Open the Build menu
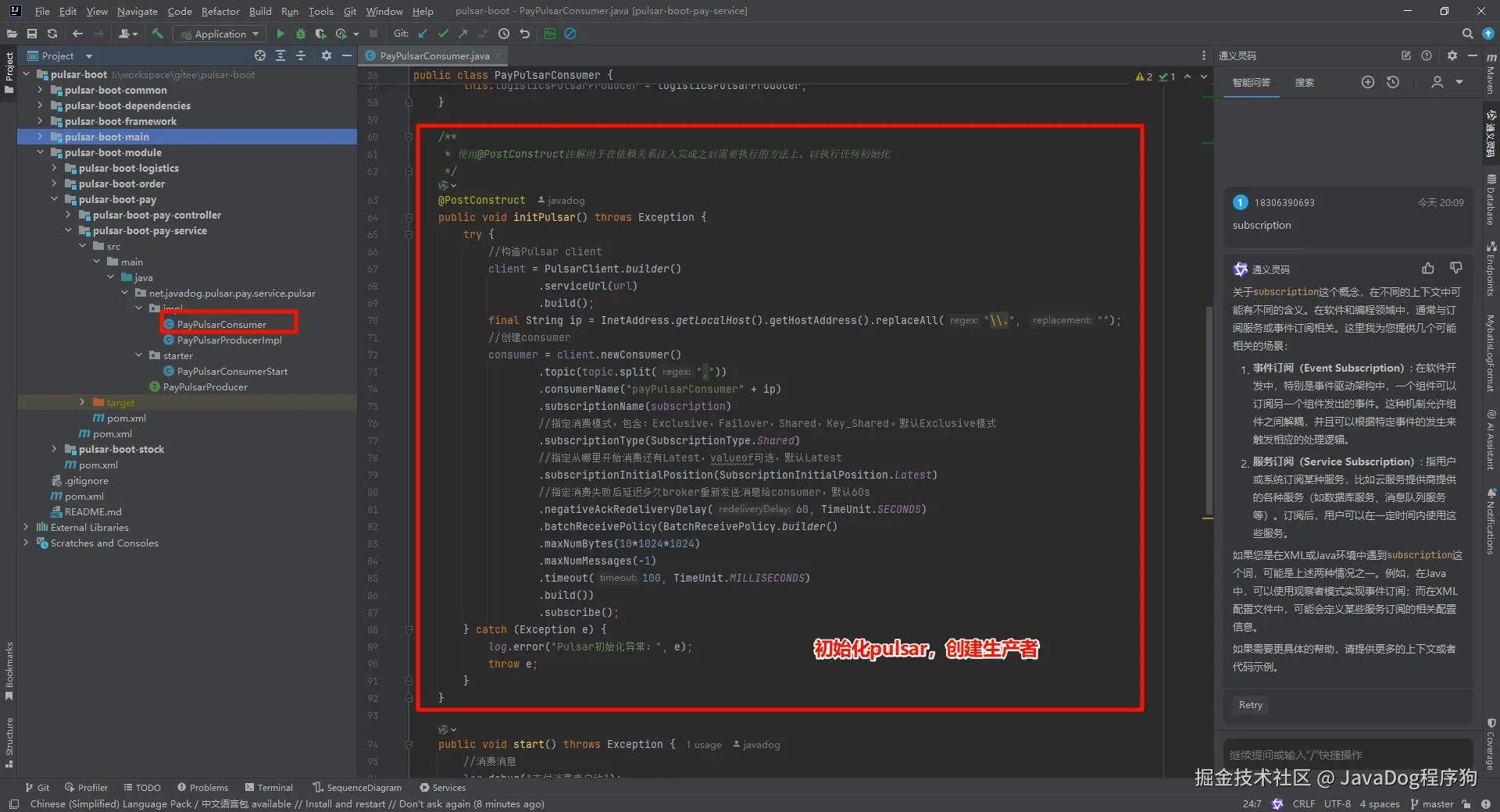This screenshot has height=812, width=1500. (x=260, y=11)
